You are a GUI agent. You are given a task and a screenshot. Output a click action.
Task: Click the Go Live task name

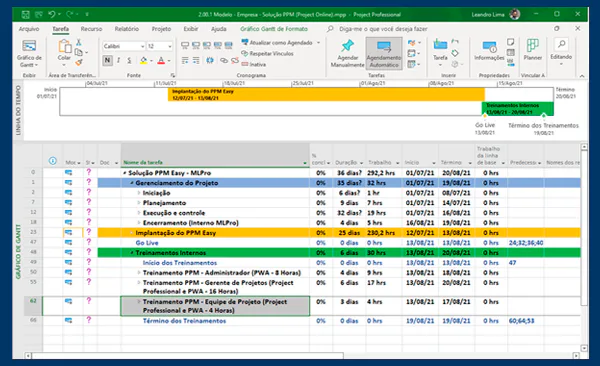click(147, 243)
